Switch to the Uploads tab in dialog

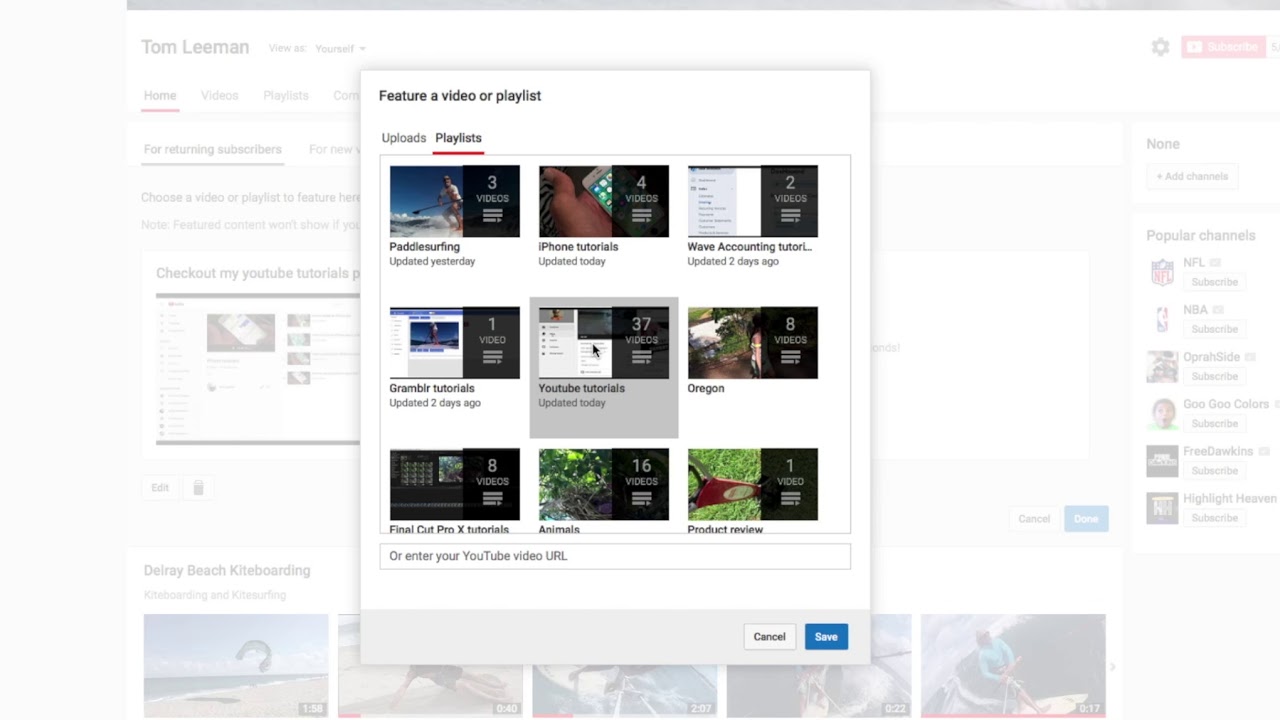(404, 138)
